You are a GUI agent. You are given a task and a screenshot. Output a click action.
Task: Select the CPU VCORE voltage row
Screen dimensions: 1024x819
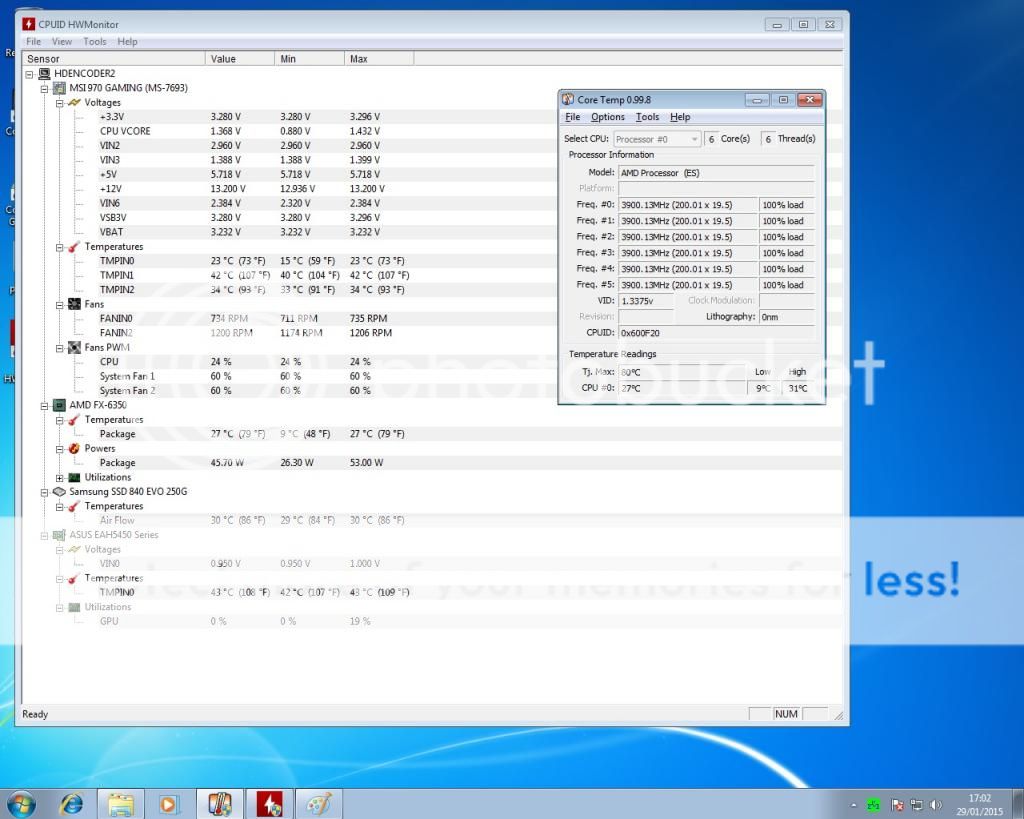(x=432, y=131)
